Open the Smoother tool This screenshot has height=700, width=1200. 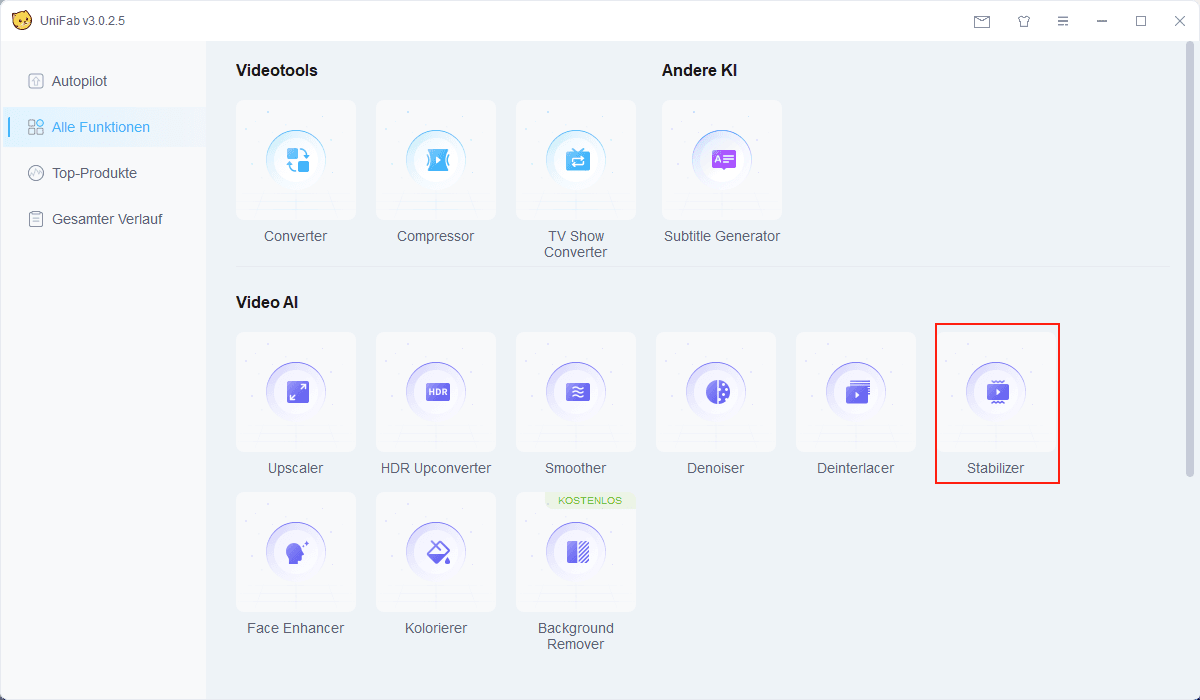pyautogui.click(x=576, y=392)
